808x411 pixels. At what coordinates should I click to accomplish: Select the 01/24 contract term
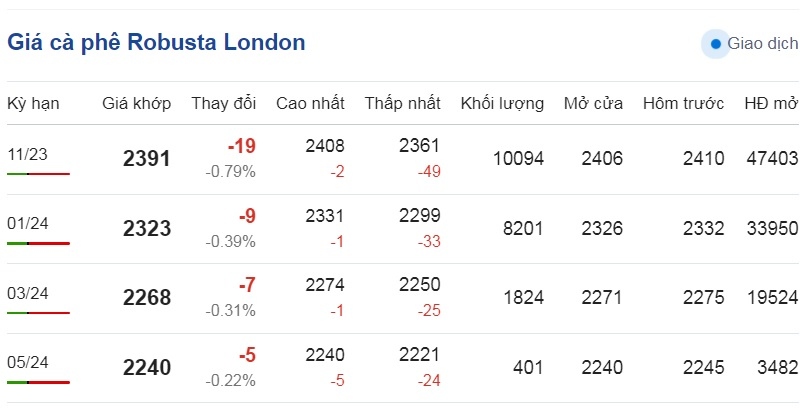pyautogui.click(x=28, y=224)
